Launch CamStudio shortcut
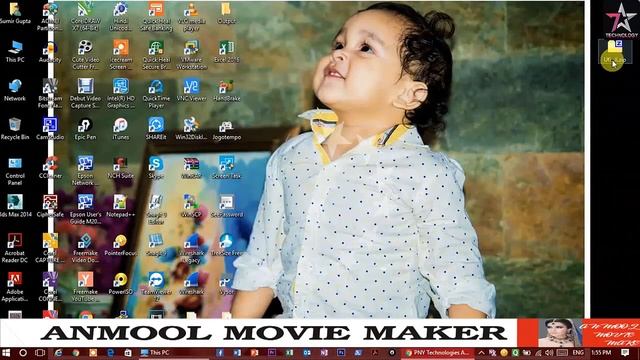 pos(50,129)
